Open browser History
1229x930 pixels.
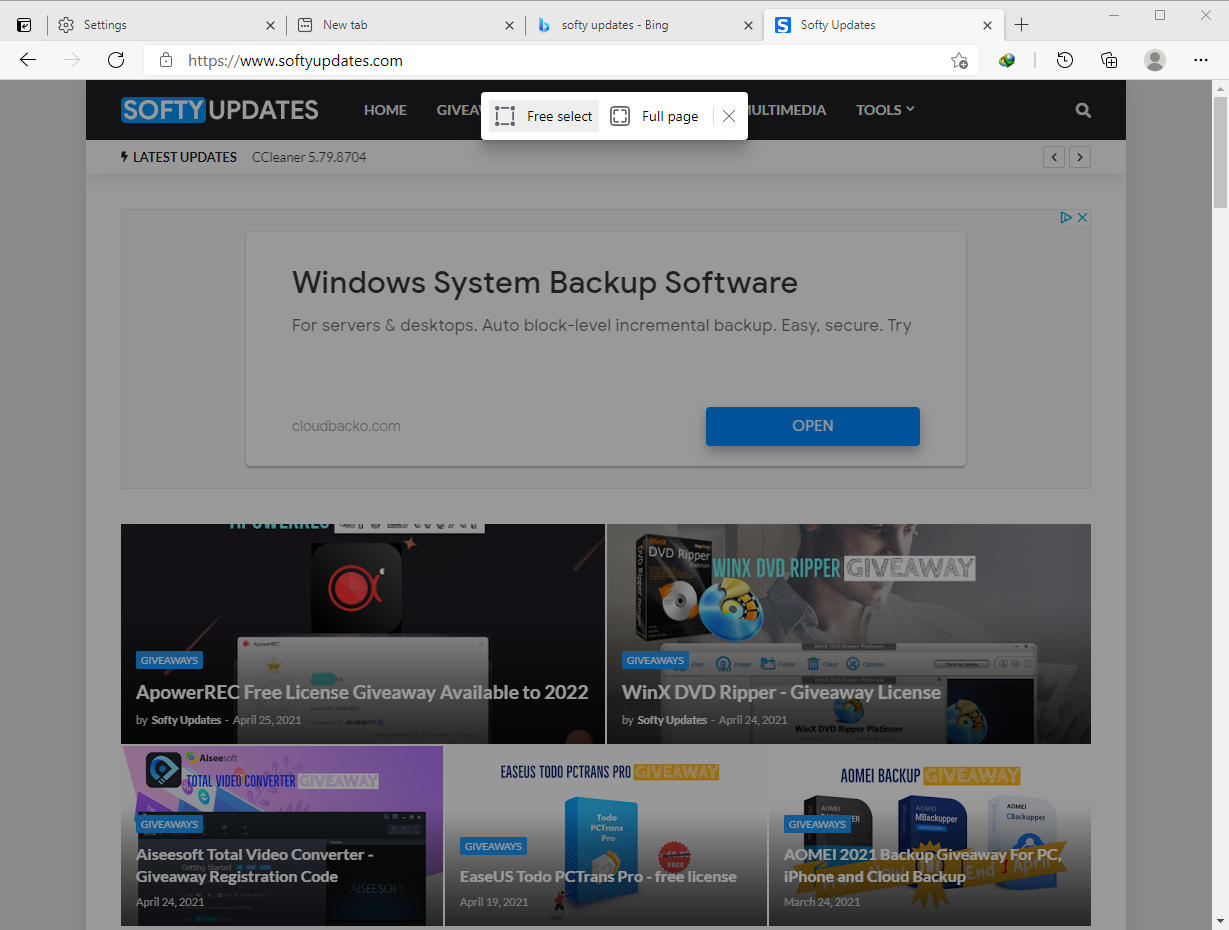coord(1065,60)
